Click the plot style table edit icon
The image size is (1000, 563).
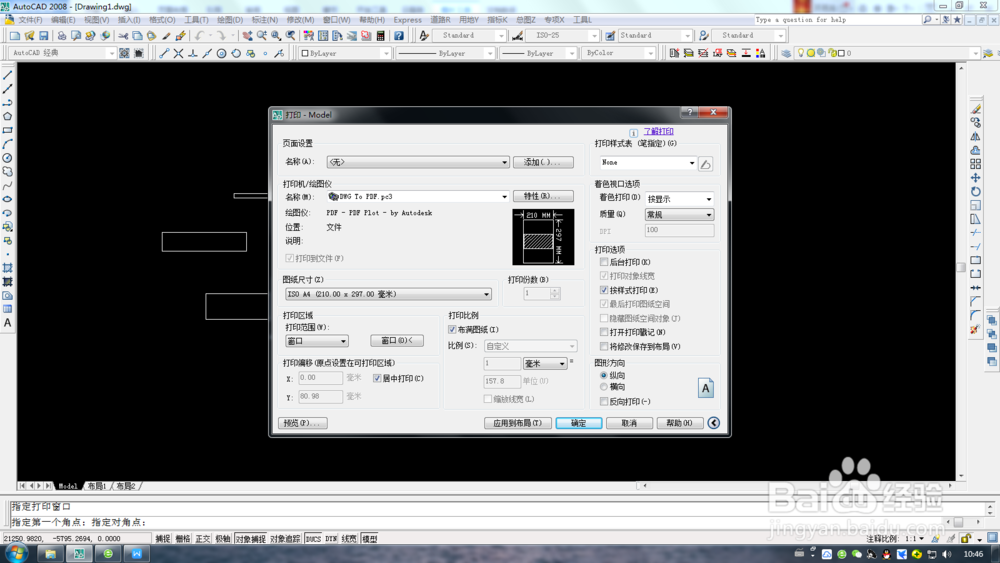coord(705,164)
